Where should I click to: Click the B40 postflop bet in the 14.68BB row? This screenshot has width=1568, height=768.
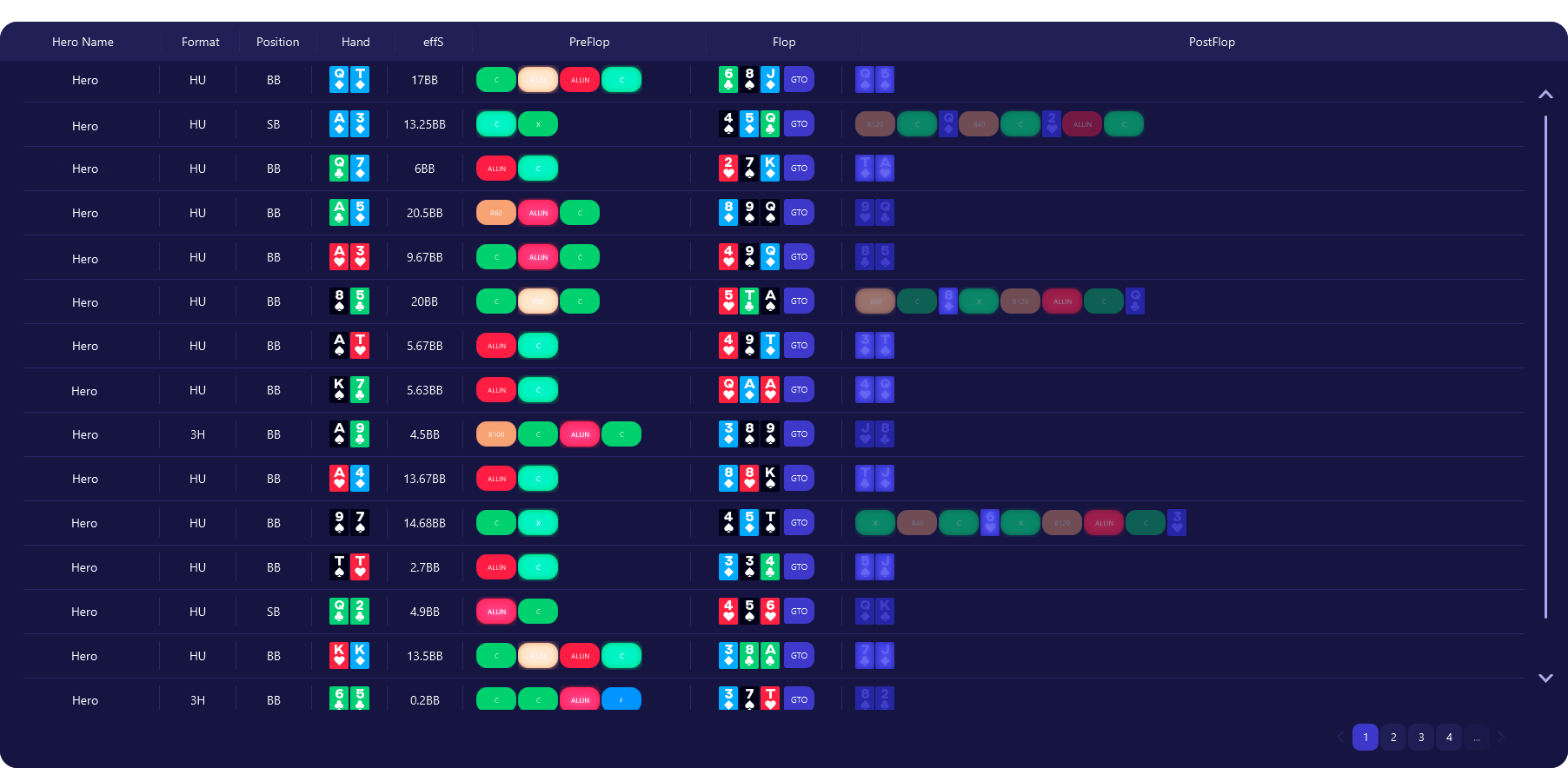pyautogui.click(x=917, y=523)
